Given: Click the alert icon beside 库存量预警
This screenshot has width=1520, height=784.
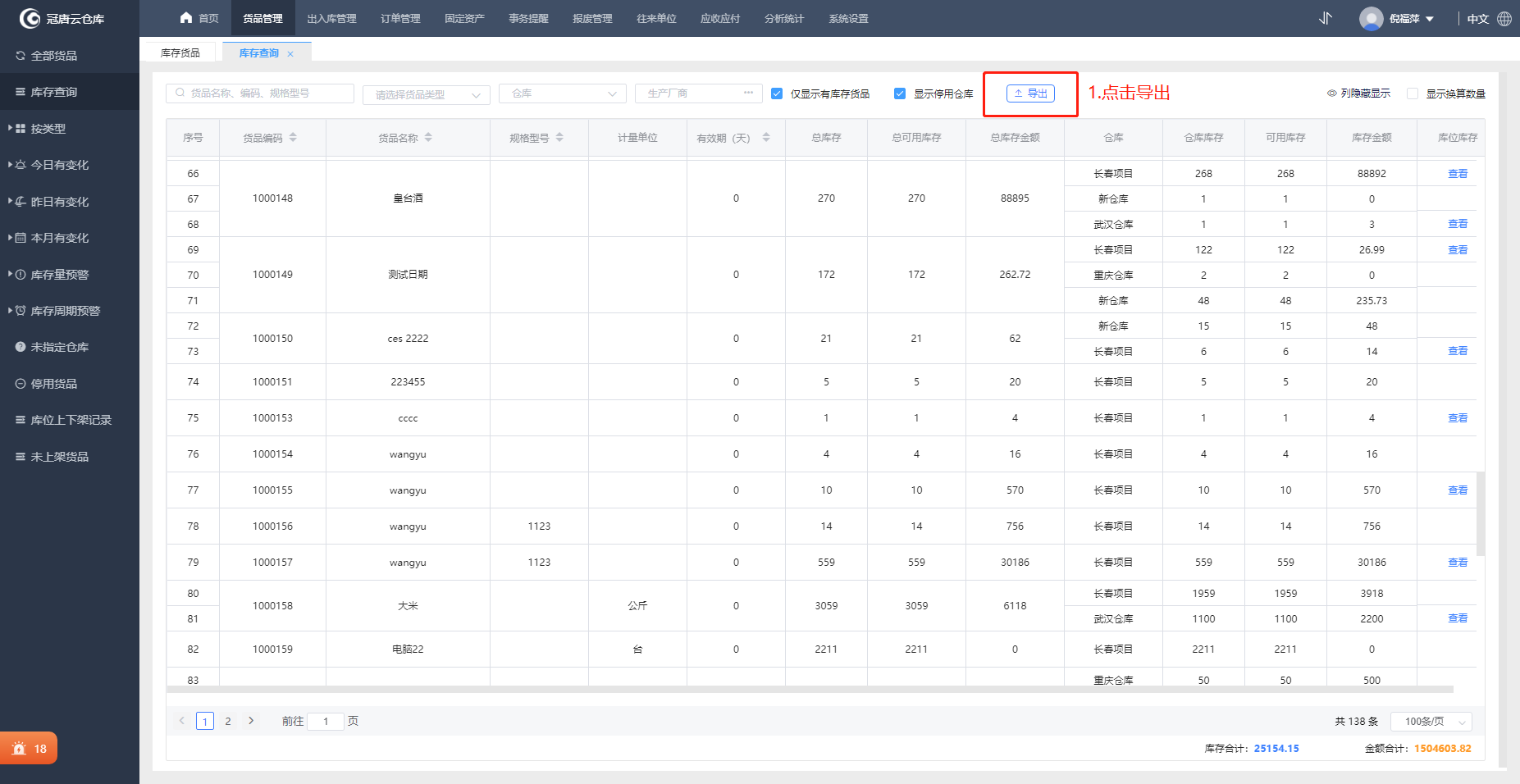Looking at the screenshot, I should point(21,274).
